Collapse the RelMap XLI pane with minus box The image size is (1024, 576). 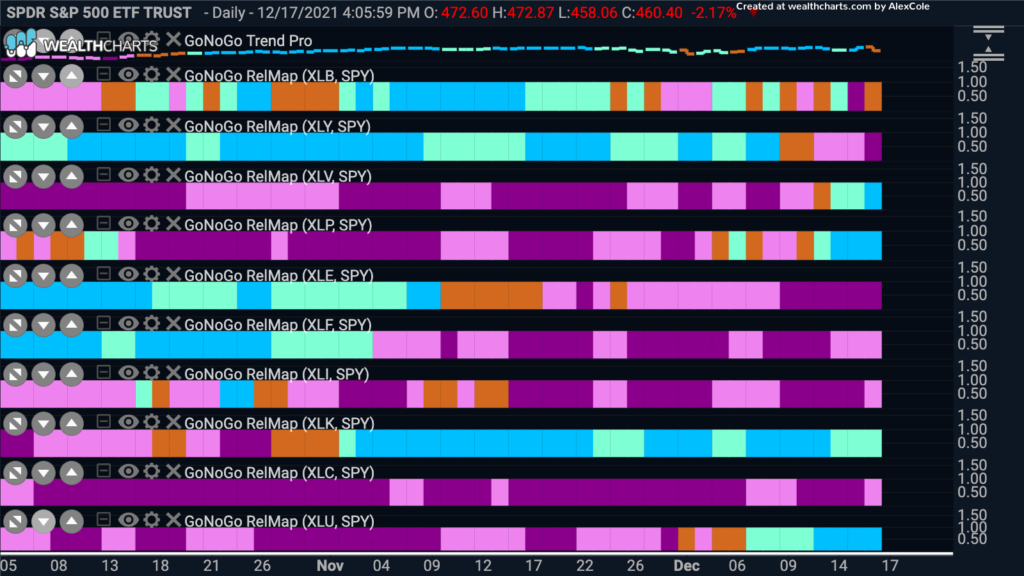(103, 372)
